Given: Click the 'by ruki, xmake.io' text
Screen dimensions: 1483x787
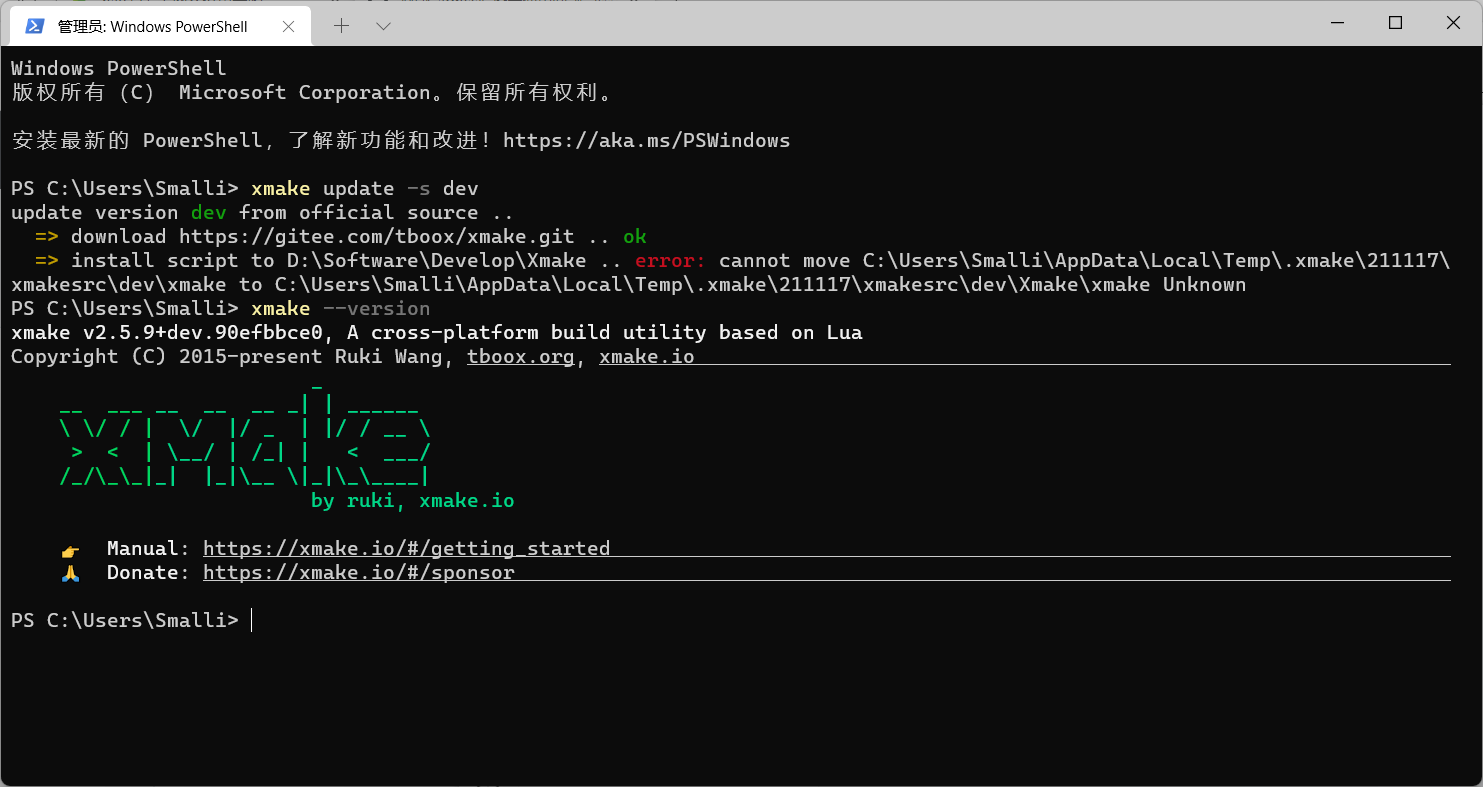Looking at the screenshot, I should tap(412, 501).
